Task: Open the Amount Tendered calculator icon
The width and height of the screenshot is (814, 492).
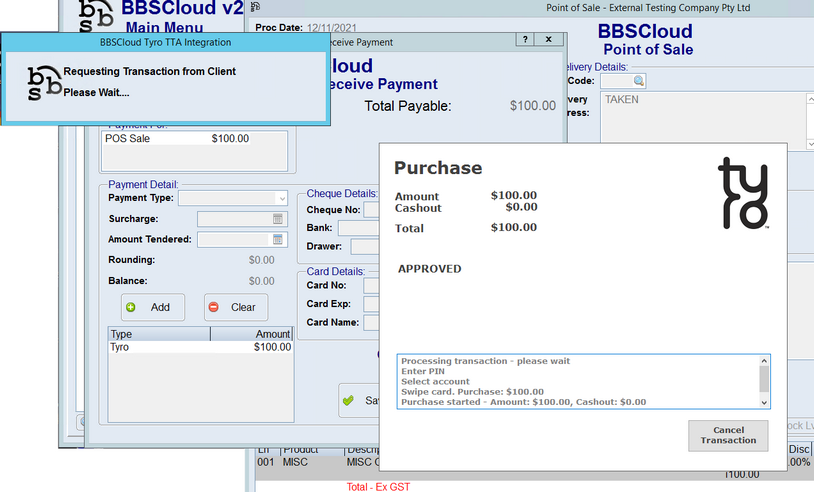Action: pos(278,240)
